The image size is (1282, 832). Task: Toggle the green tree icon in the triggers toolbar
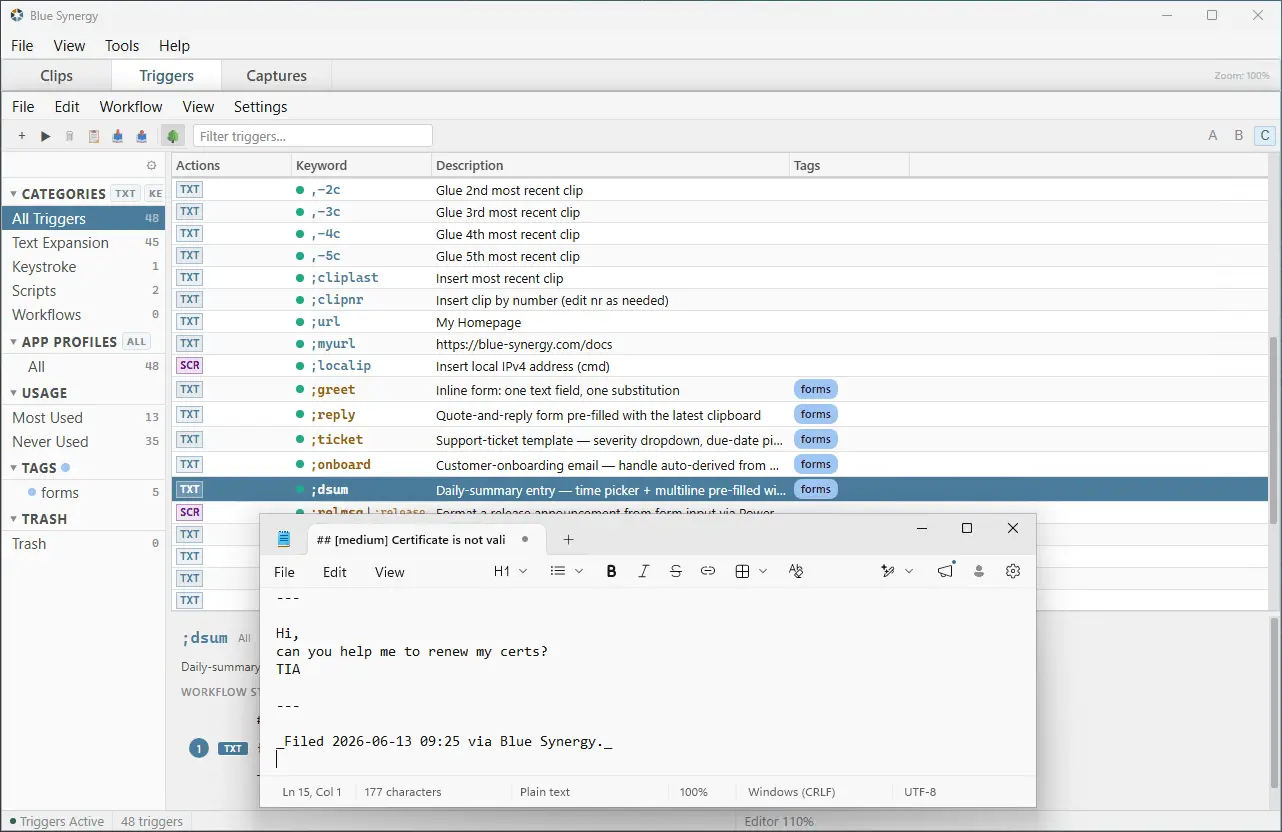pyautogui.click(x=173, y=136)
